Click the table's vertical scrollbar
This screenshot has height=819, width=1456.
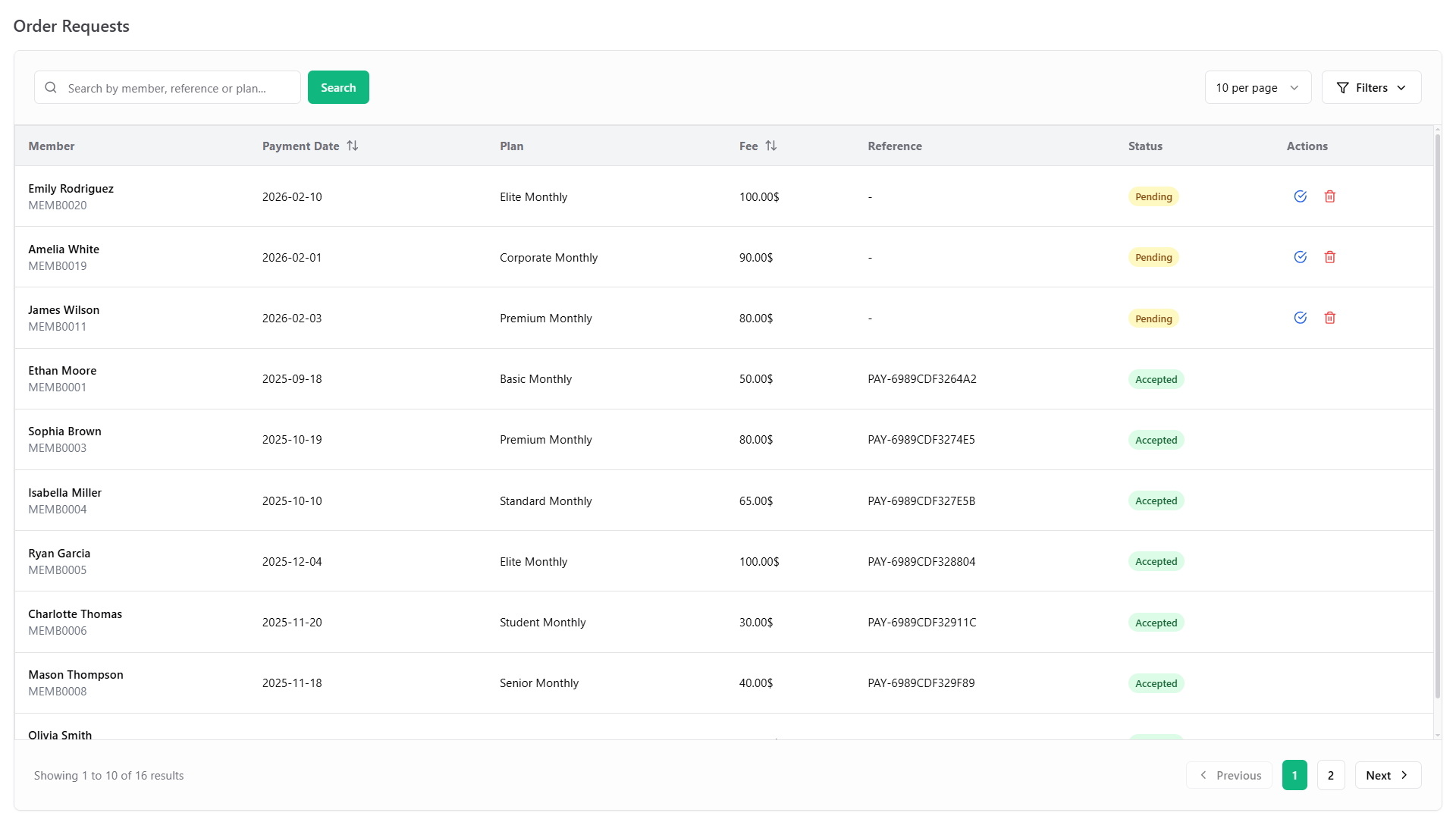tap(1437, 417)
